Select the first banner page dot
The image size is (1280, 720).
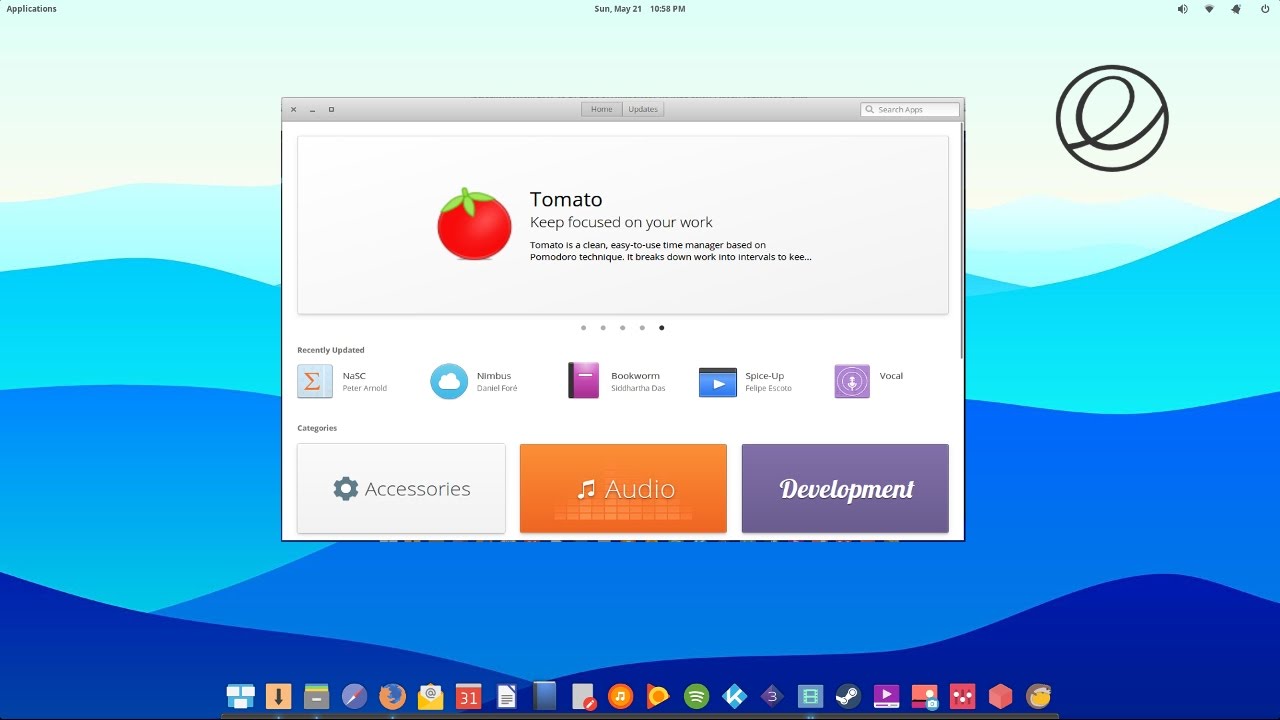tap(584, 327)
